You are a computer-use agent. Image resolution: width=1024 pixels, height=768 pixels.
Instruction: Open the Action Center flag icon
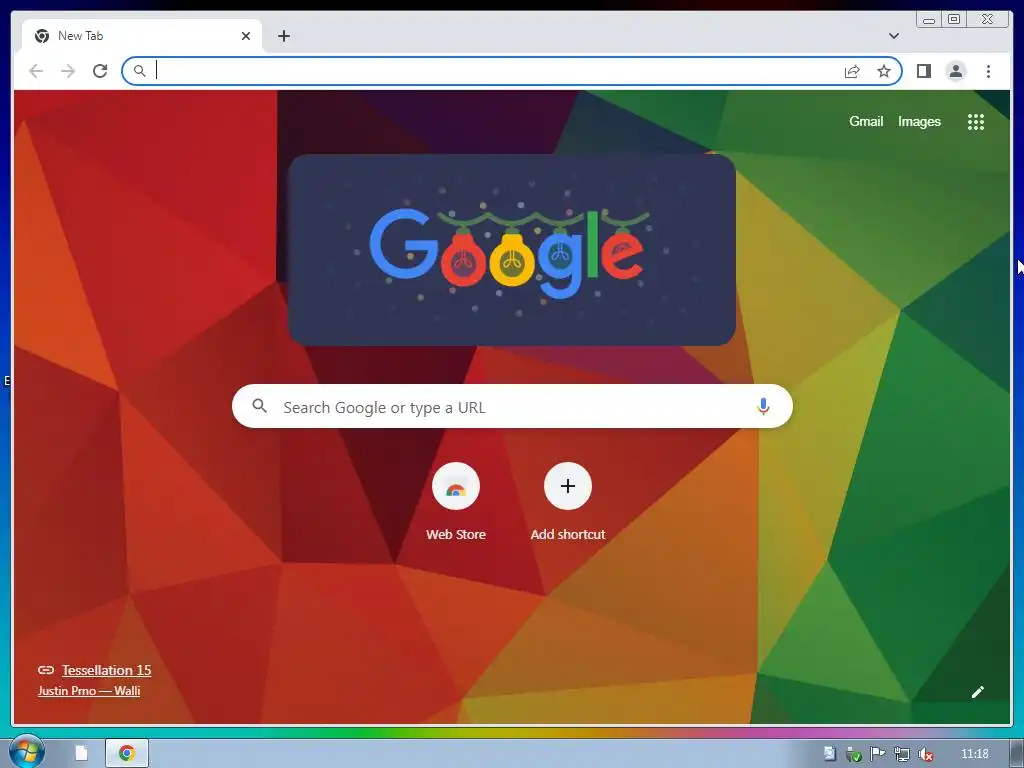click(x=877, y=754)
